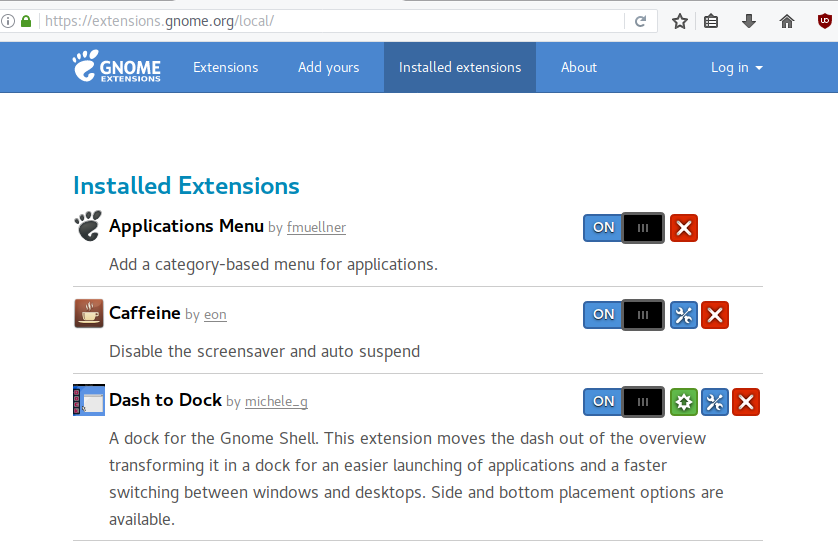The width and height of the screenshot is (838, 544).
Task: Remove the Dash to Dock extension
Action: 746,402
